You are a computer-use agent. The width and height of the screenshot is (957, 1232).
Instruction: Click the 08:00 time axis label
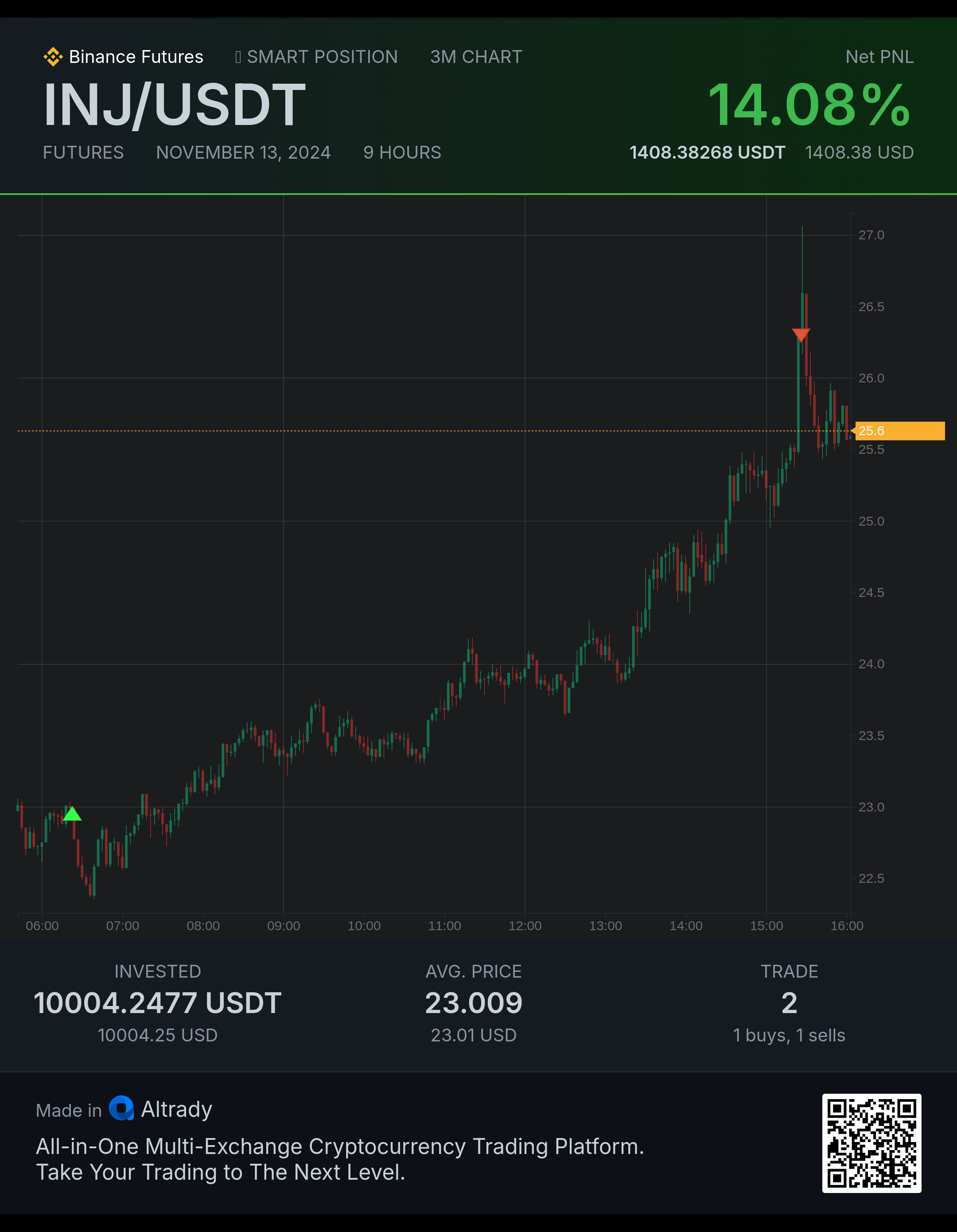tap(203, 926)
